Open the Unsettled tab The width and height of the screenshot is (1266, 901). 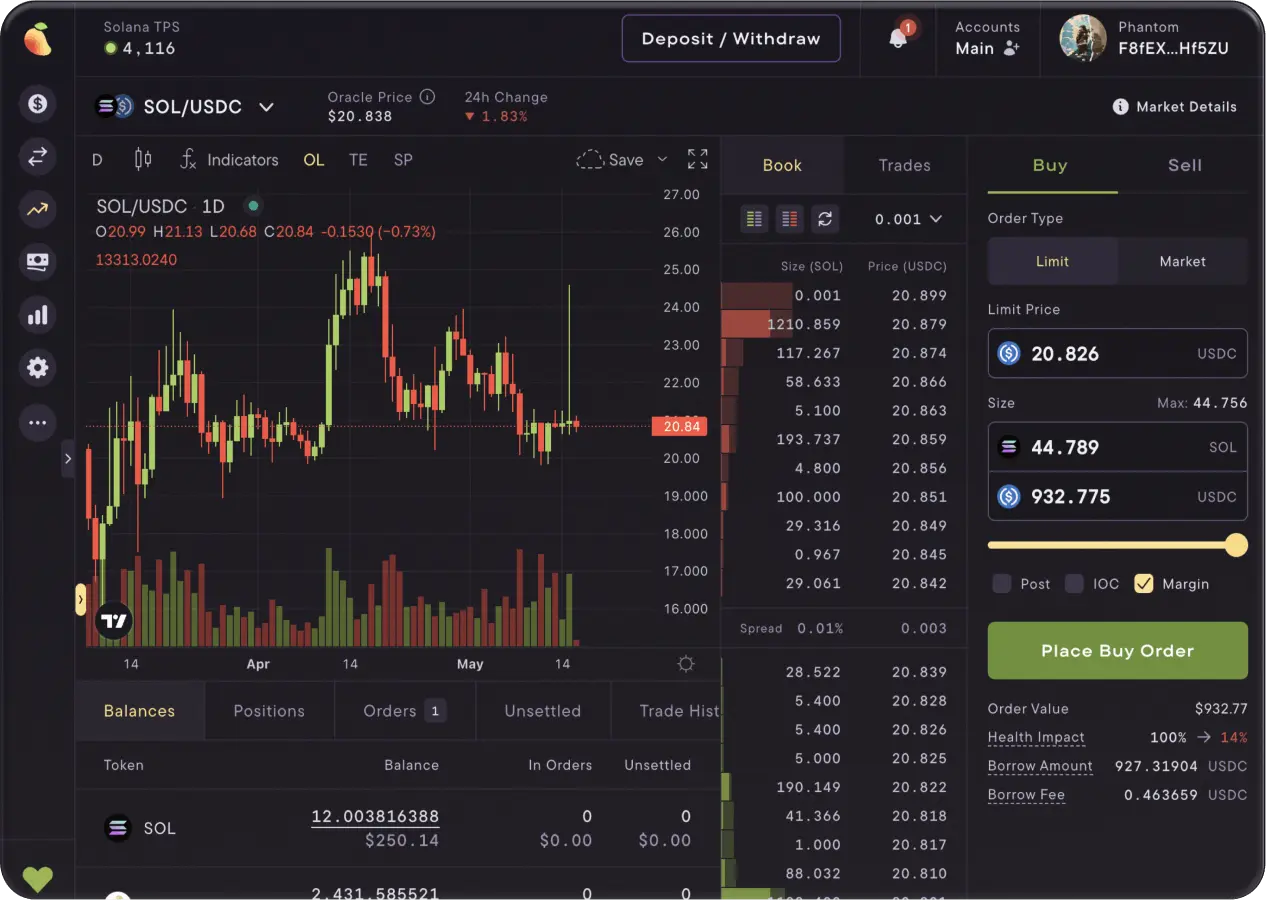coord(543,711)
